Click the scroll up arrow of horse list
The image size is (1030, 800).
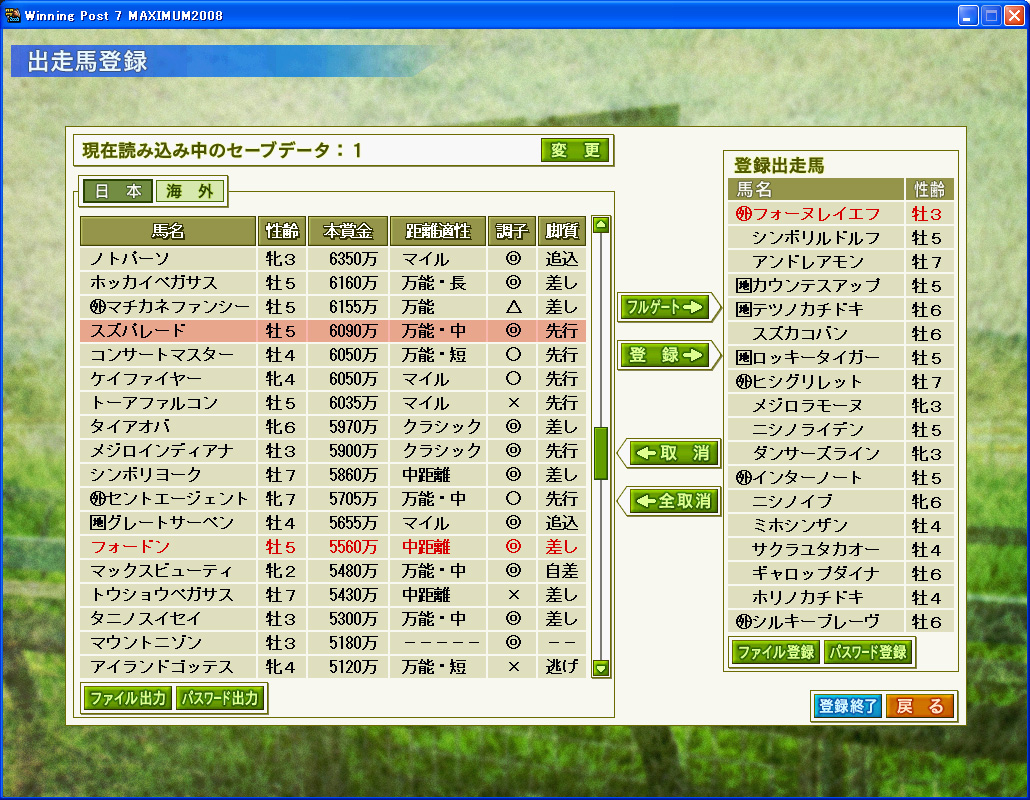pyautogui.click(x=600, y=225)
